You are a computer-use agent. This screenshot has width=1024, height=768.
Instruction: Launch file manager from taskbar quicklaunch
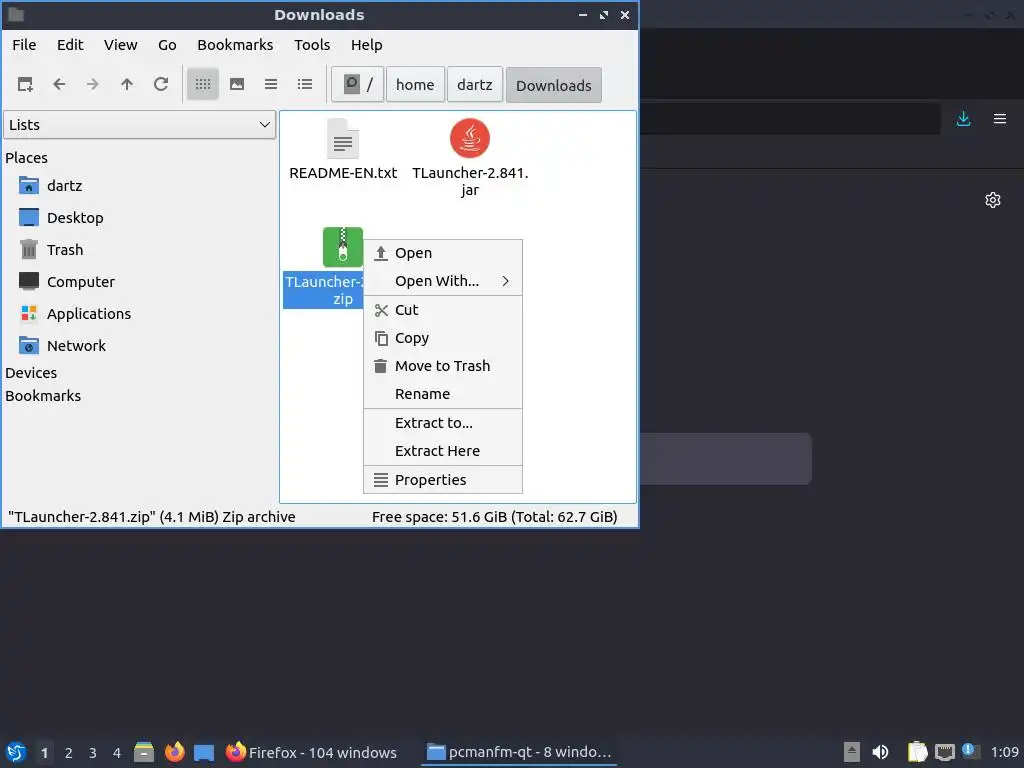tap(144, 752)
